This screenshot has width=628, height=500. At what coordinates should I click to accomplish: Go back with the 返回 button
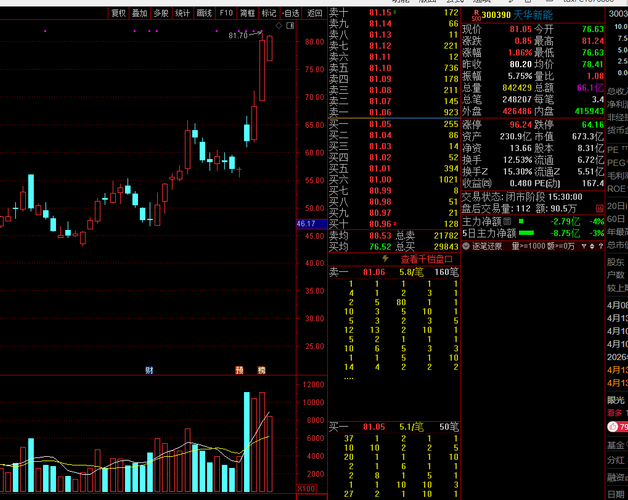click(314, 13)
